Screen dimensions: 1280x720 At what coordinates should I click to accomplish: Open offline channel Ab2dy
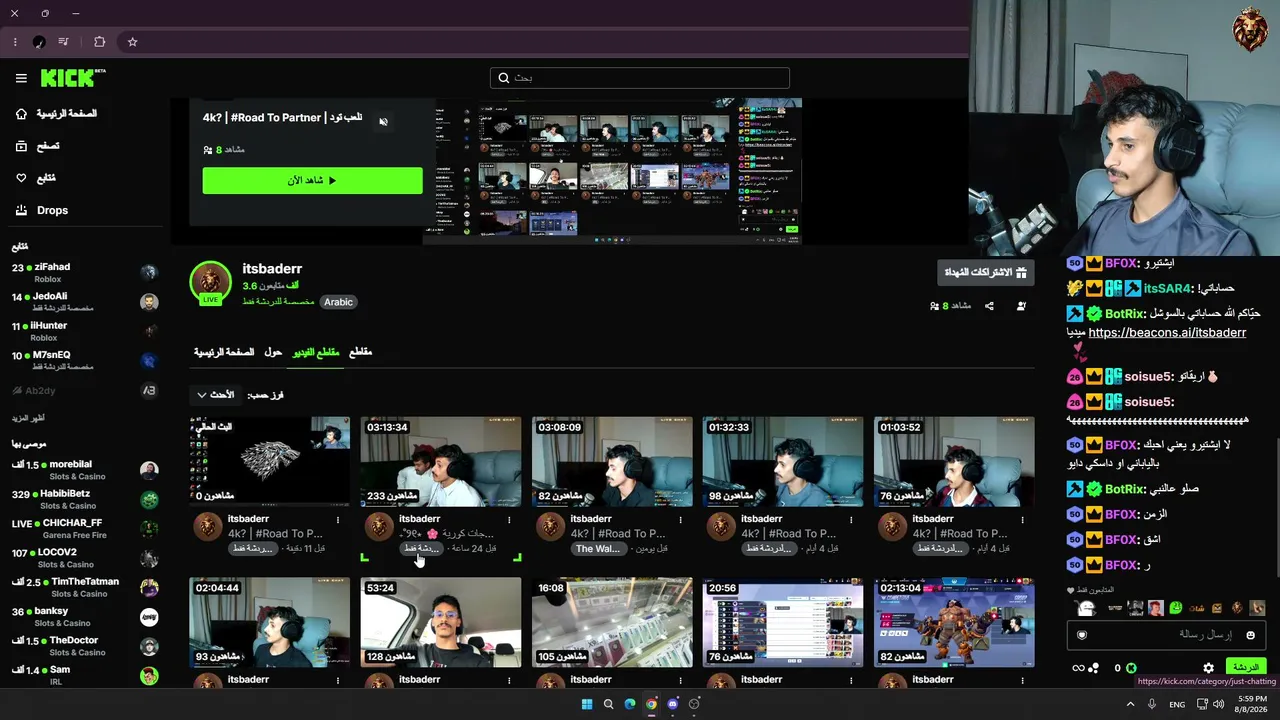[x=84, y=390]
